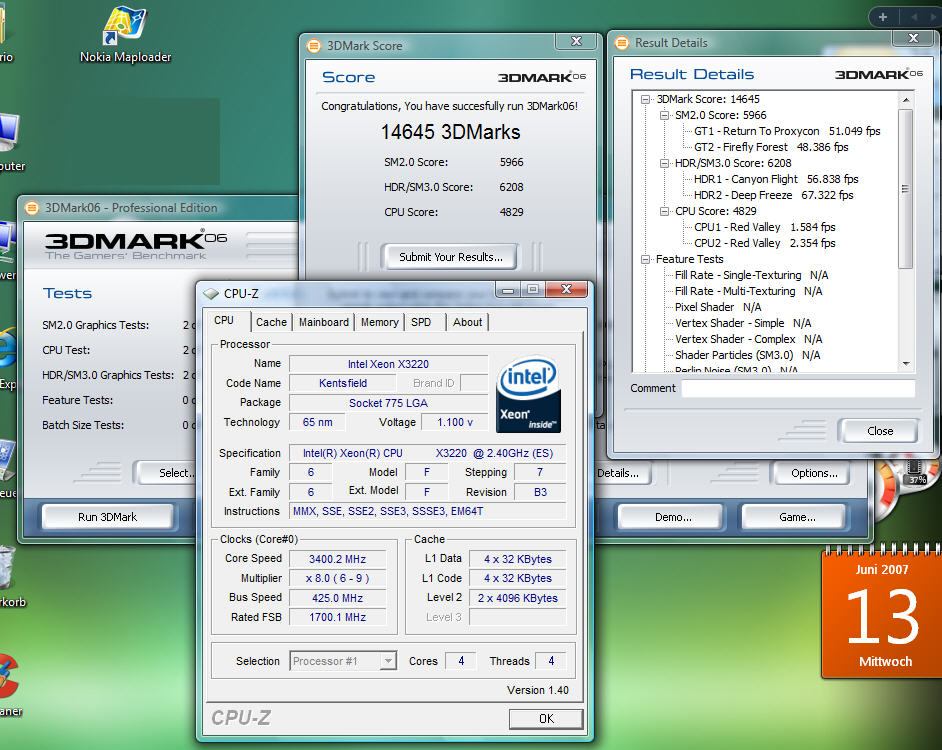Click the CPU-Z title bar icon

[210, 294]
